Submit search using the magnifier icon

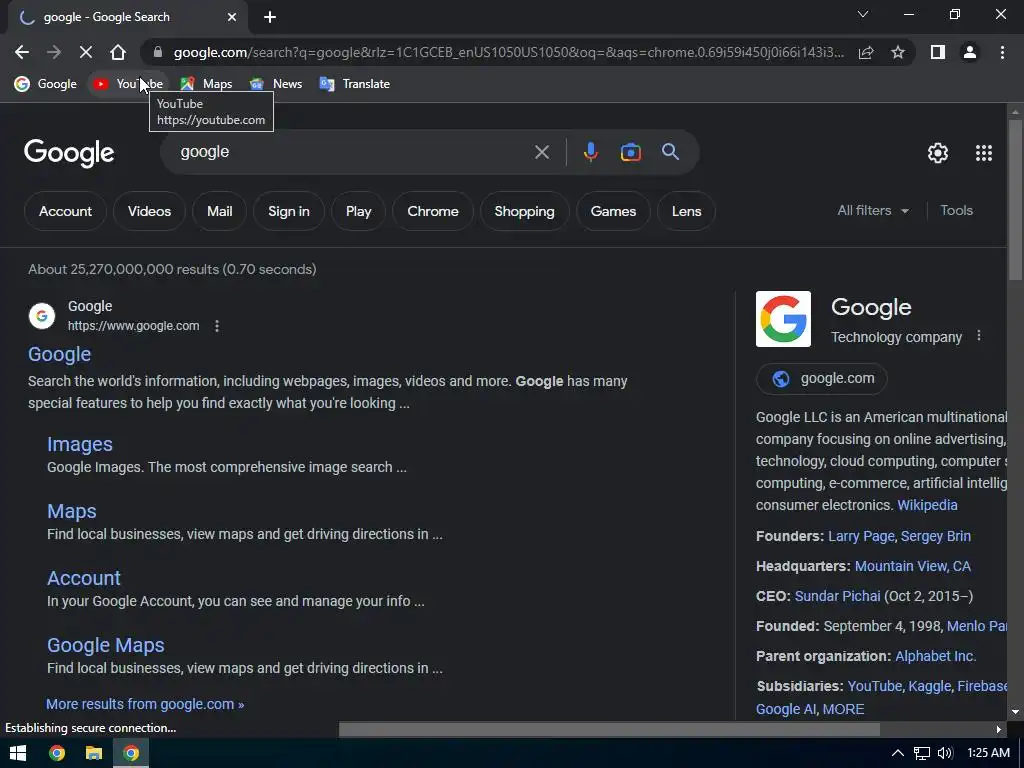coord(671,152)
